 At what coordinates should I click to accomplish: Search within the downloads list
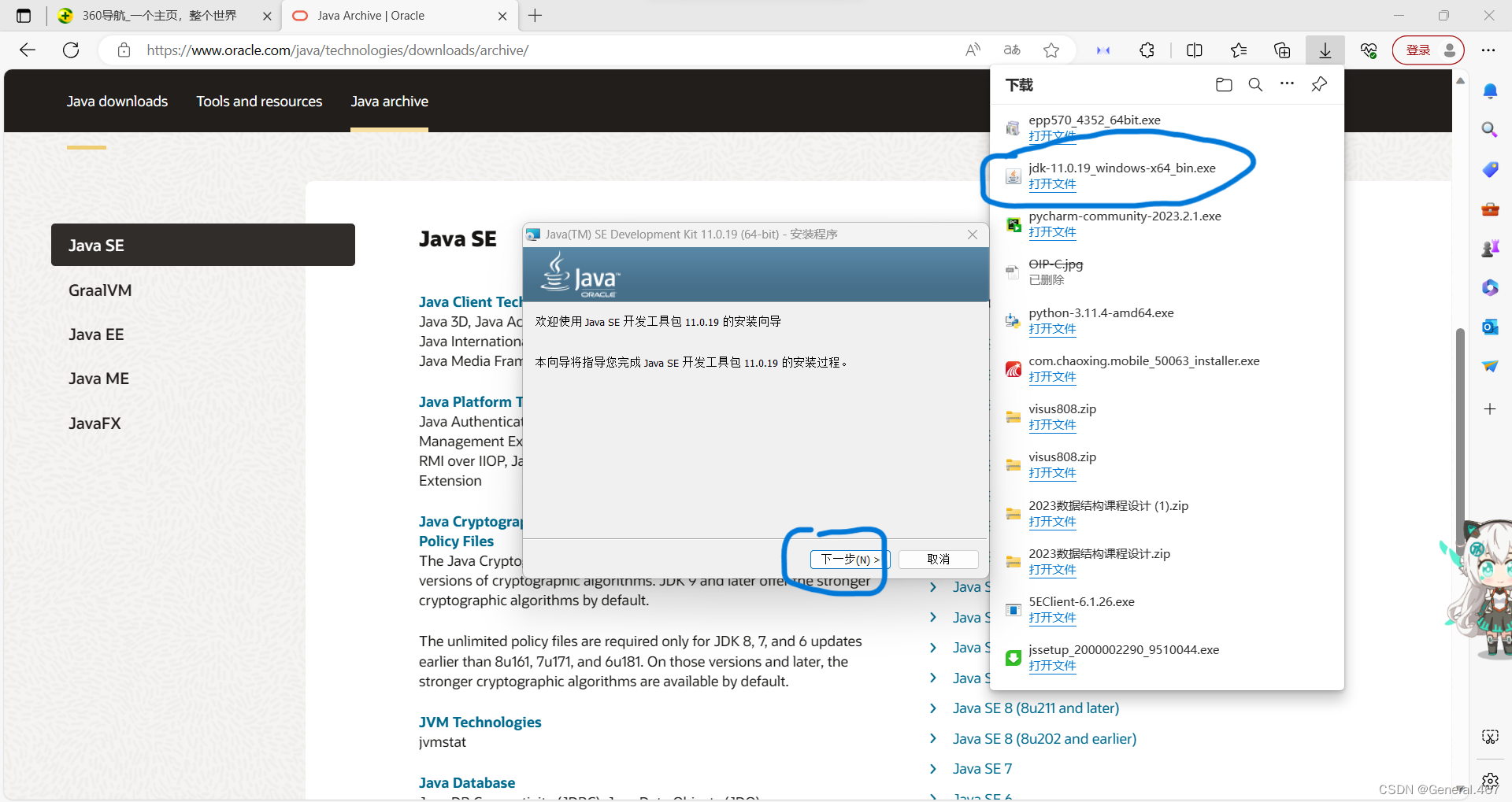tap(1255, 84)
